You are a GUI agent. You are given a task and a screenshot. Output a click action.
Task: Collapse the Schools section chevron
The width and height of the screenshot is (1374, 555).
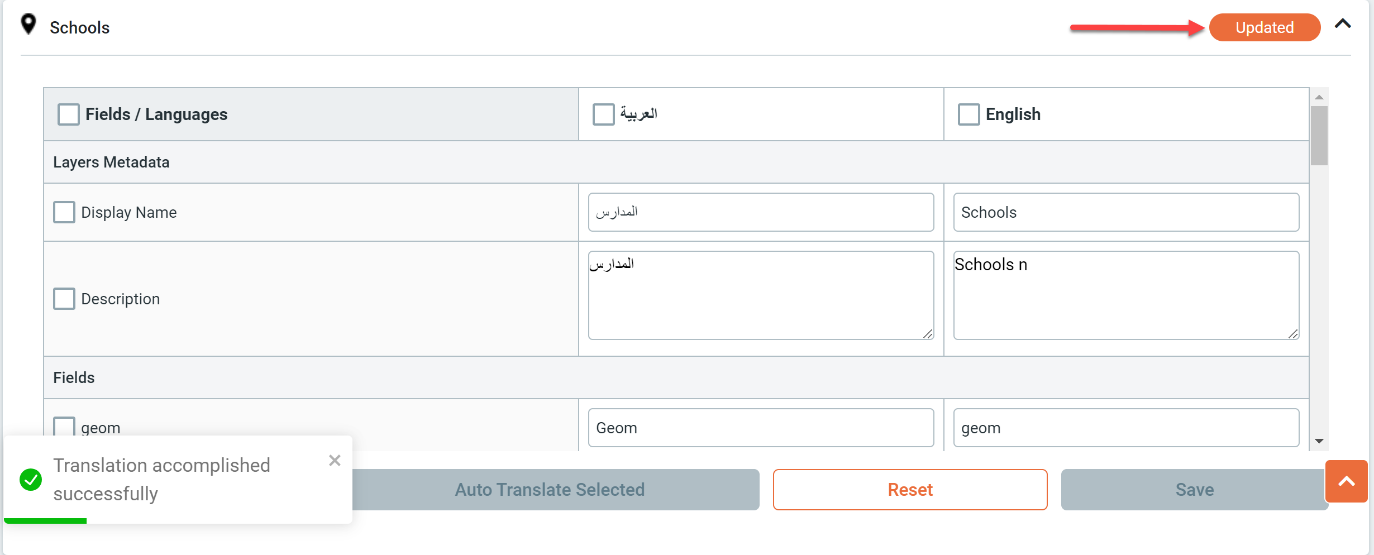coord(1342,23)
